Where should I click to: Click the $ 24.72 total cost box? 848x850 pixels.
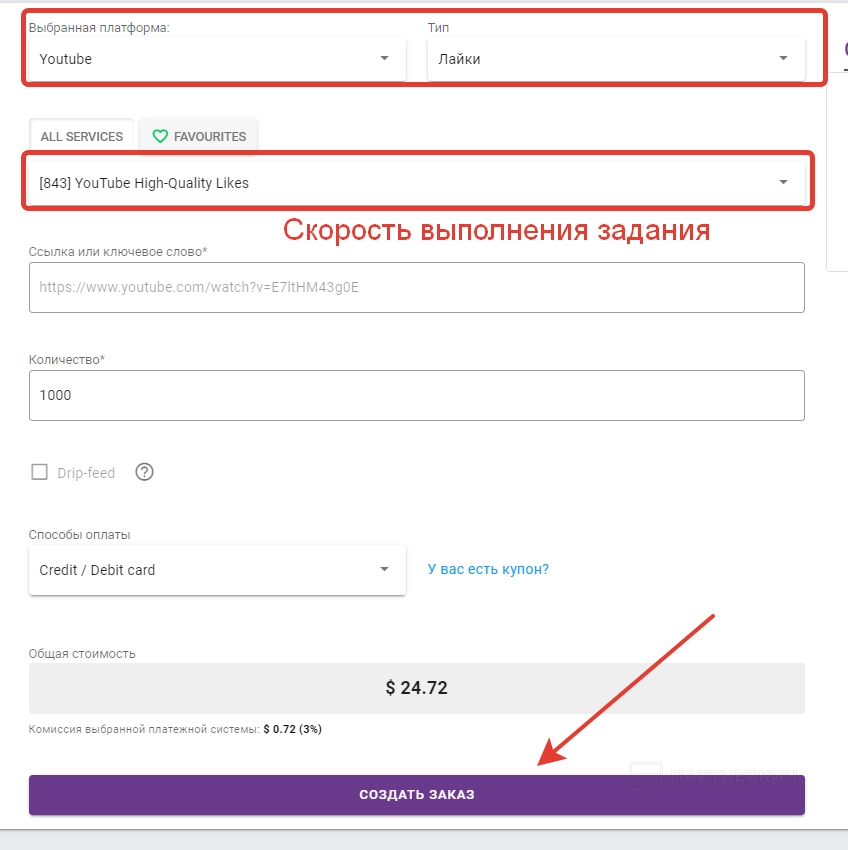tap(416, 688)
